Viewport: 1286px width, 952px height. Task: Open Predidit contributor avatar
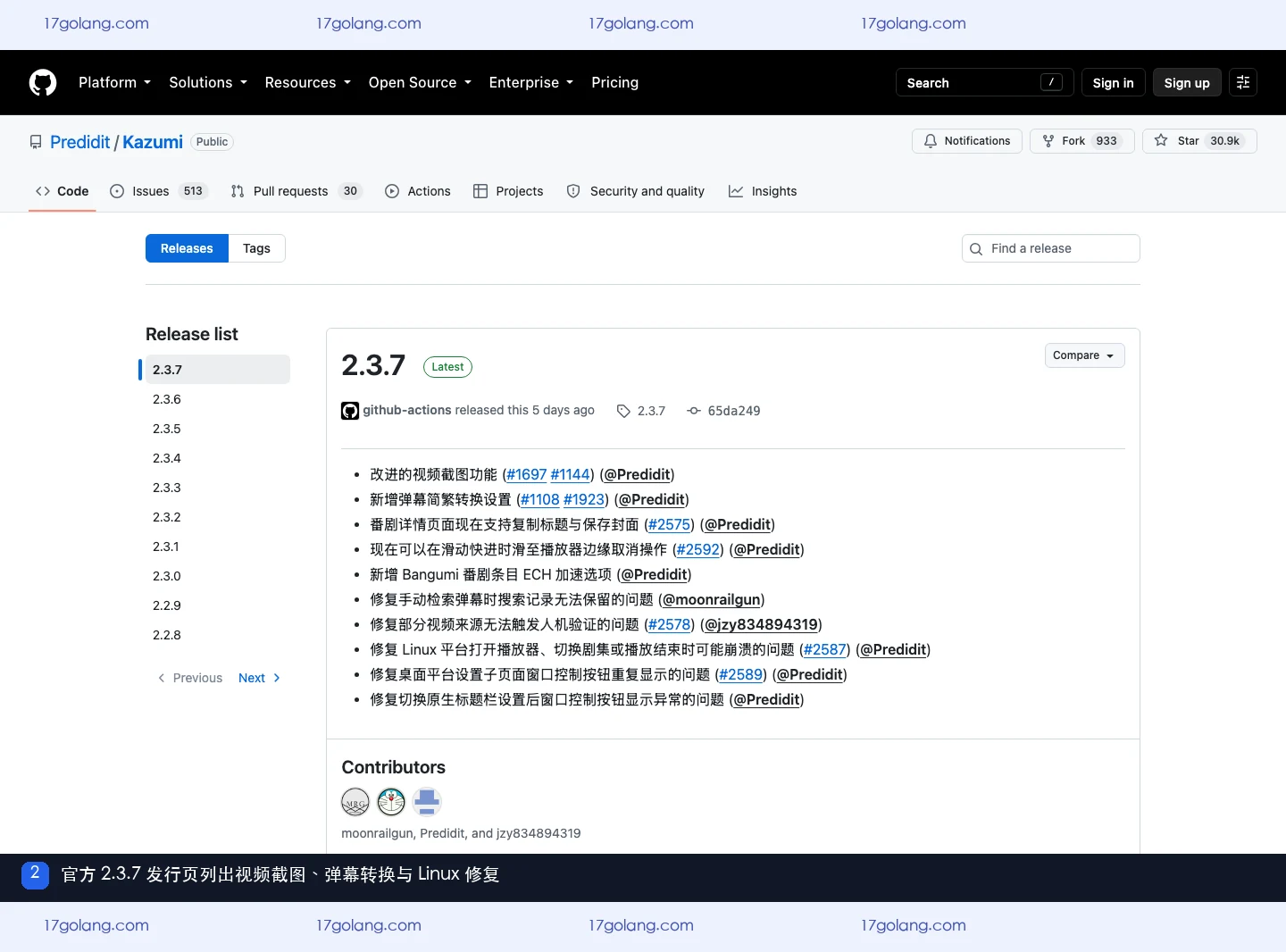click(391, 802)
